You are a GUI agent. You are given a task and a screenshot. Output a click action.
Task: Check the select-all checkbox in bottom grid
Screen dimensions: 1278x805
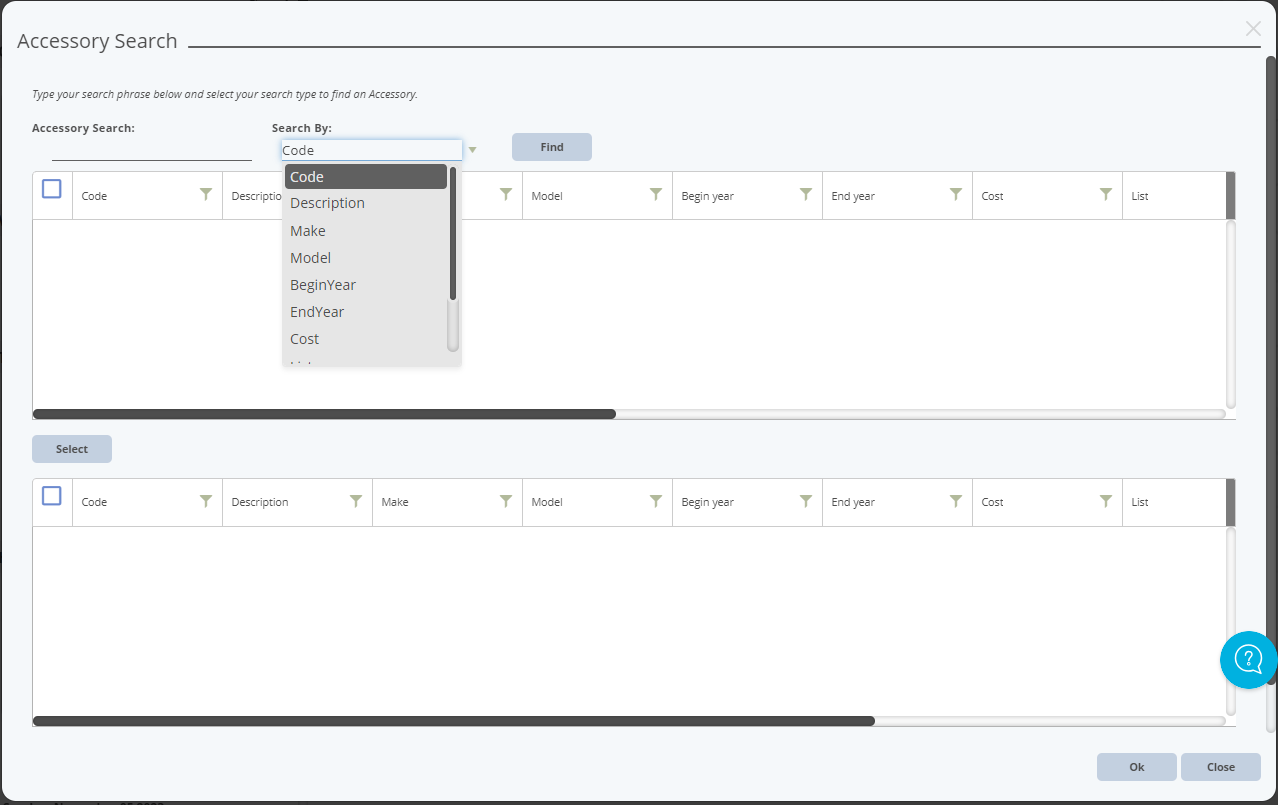(51, 494)
